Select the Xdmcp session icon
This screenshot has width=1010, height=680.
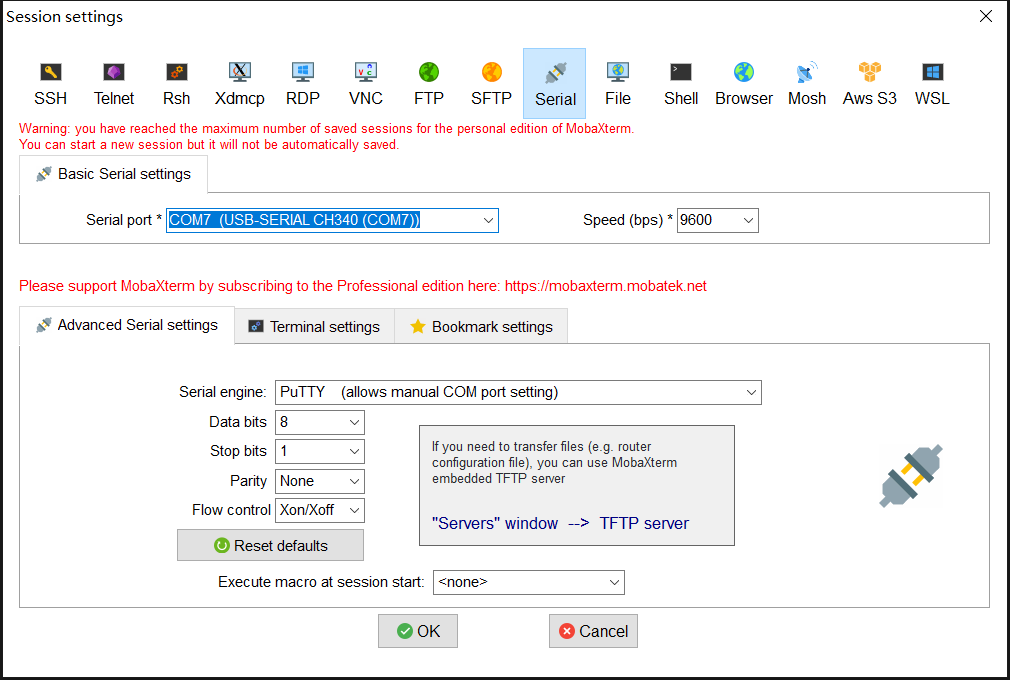coord(240,84)
